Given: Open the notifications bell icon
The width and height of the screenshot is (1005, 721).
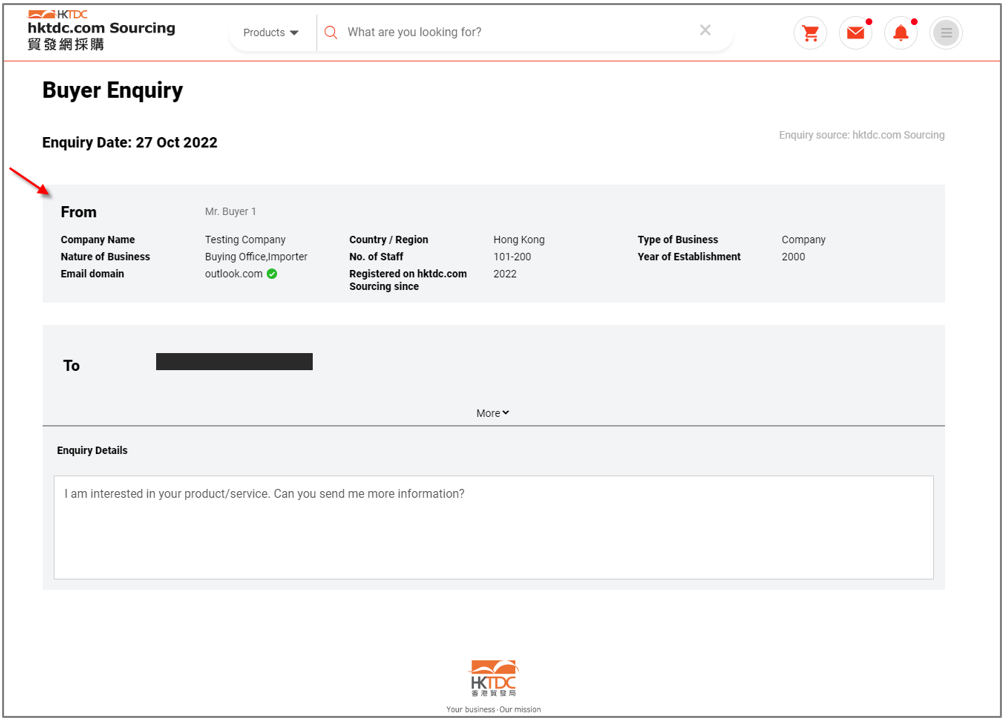Looking at the screenshot, I should point(901,33).
